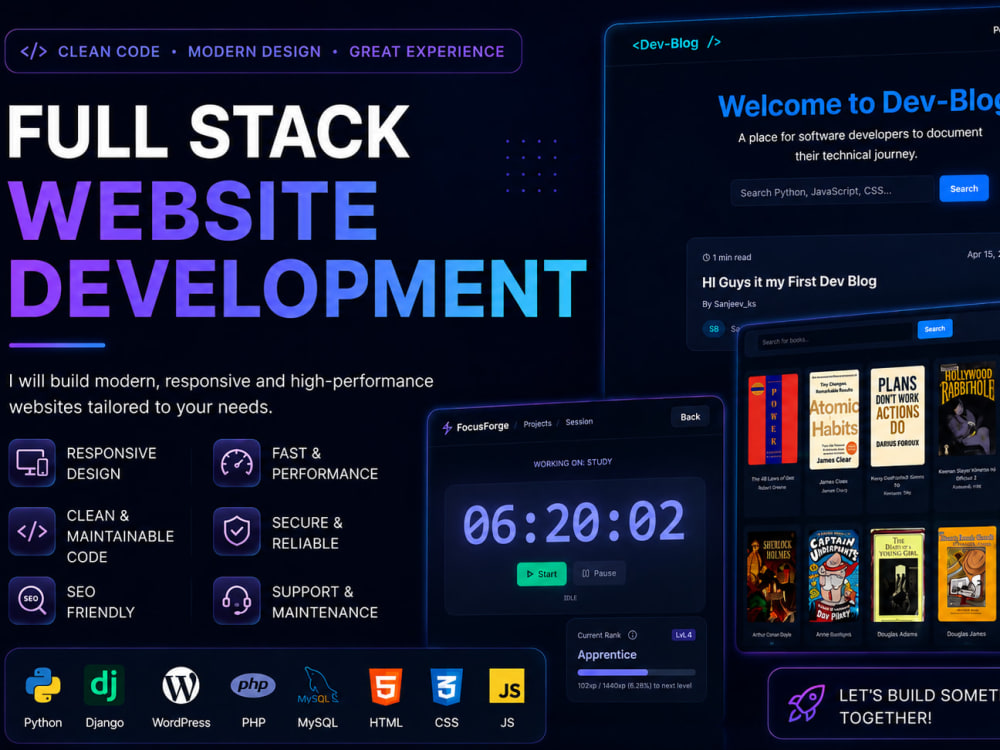
Task: Click the FocusForge lightning bolt logo
Action: click(x=447, y=428)
